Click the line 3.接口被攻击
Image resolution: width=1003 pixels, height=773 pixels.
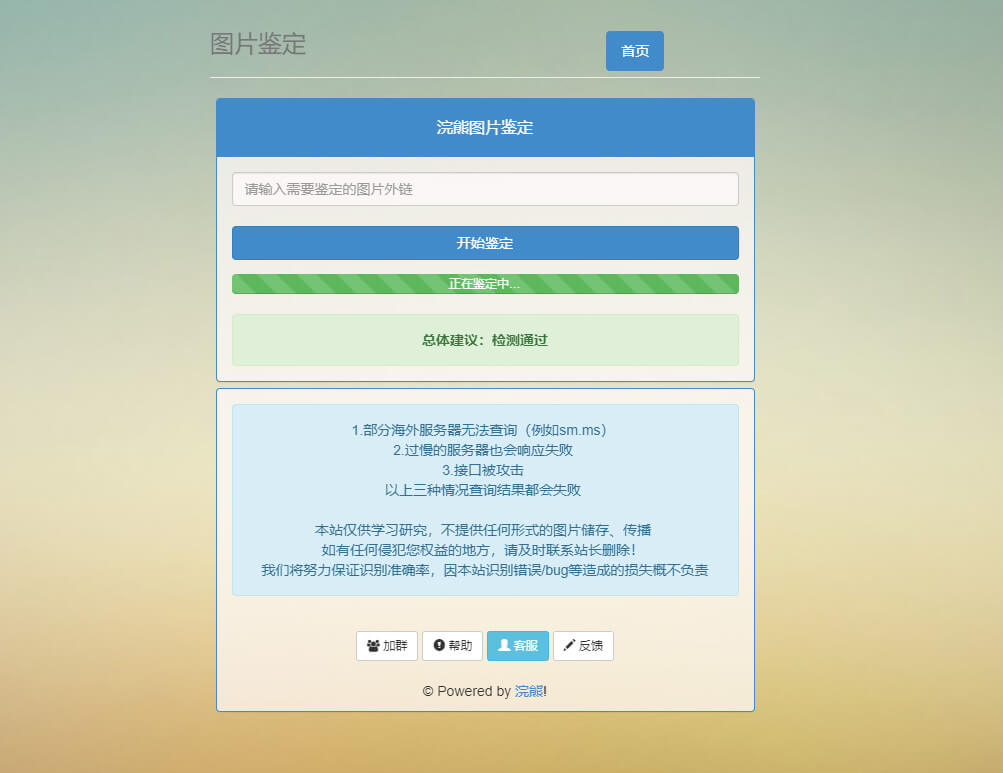[x=483, y=470]
